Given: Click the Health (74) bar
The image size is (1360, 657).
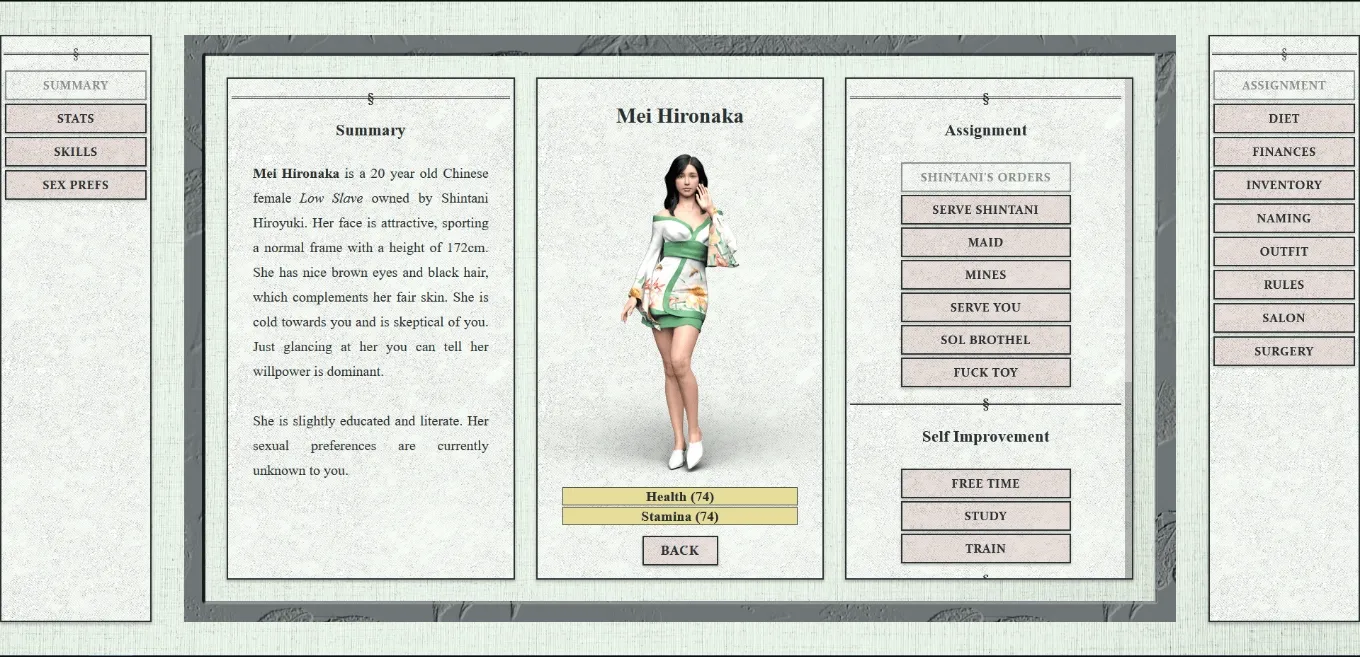Looking at the screenshot, I should click(680, 496).
